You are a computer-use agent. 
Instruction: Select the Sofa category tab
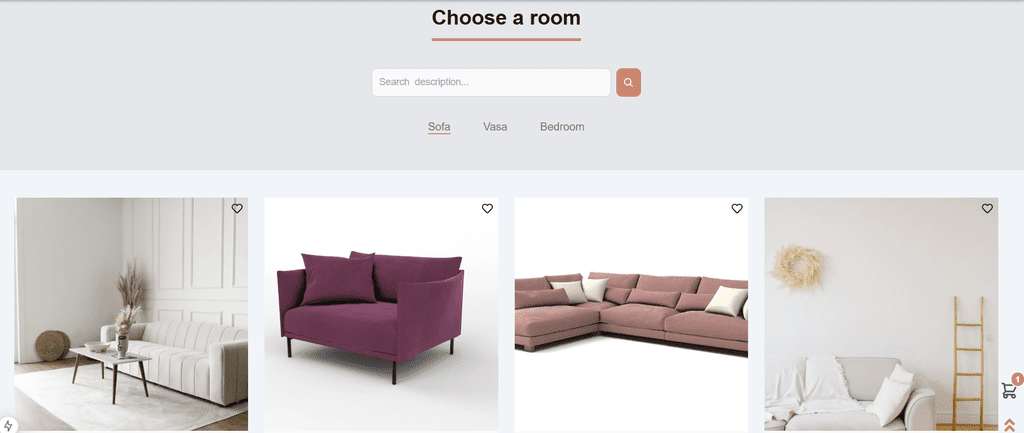tap(439, 127)
